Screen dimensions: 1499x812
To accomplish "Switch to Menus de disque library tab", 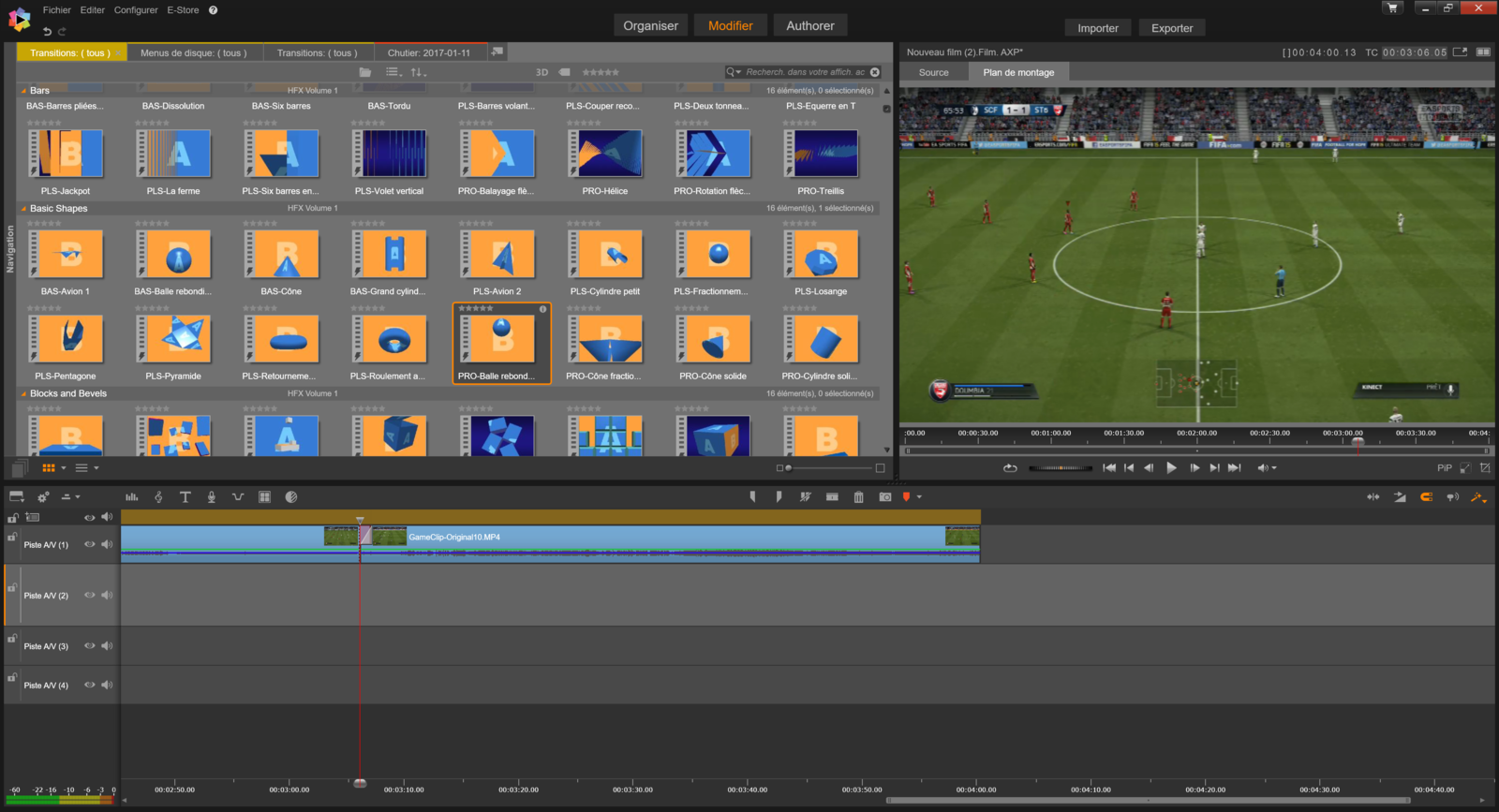I will tap(194, 52).
